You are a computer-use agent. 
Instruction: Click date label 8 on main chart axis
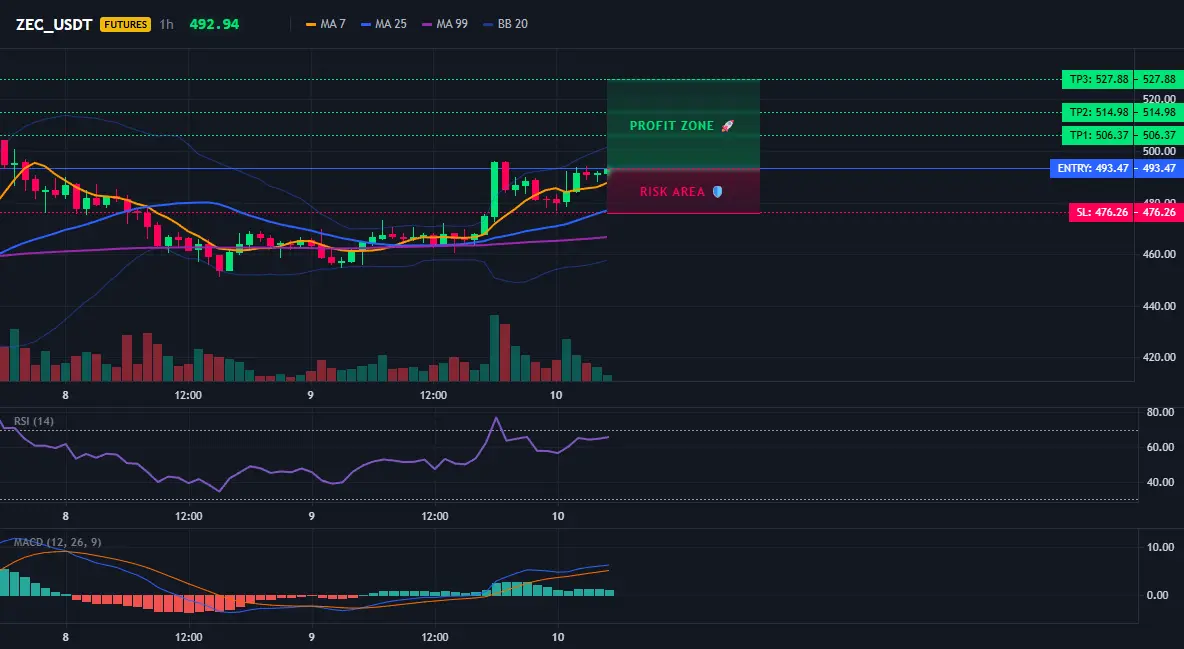coord(66,395)
